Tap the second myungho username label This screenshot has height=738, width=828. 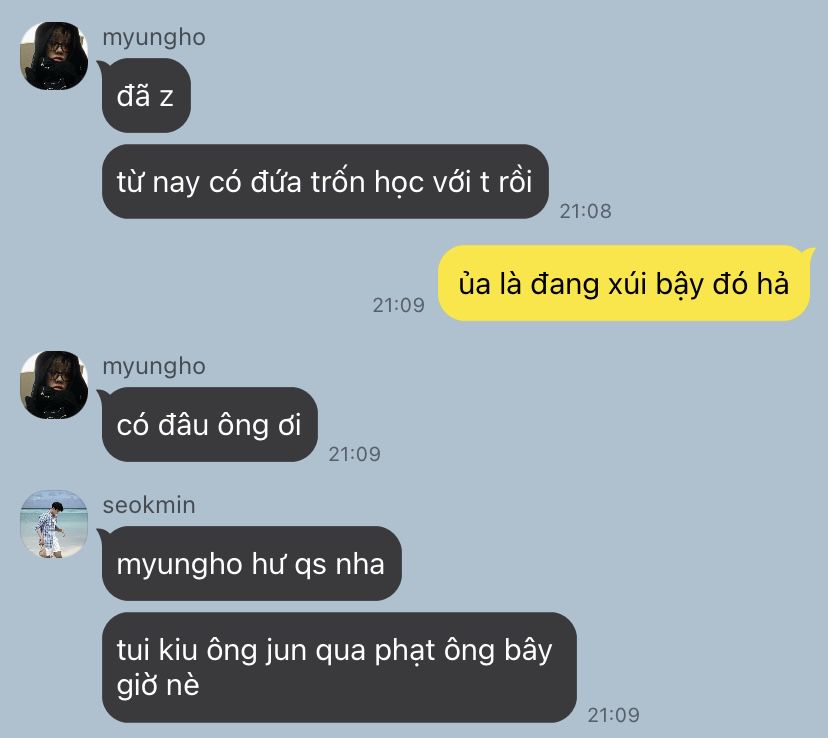pyautogui.click(x=154, y=366)
